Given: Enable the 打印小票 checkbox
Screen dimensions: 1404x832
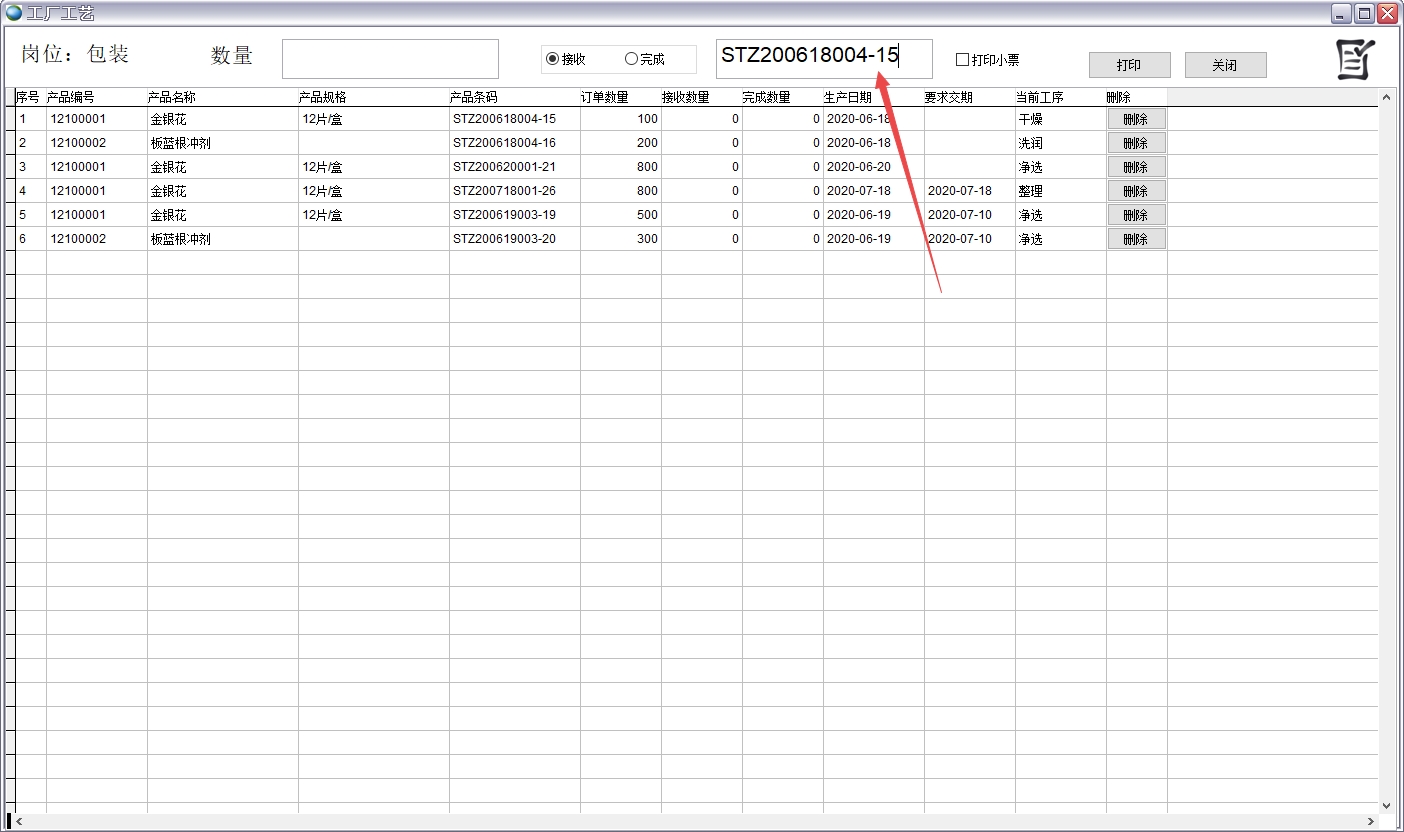Looking at the screenshot, I should pyautogui.click(x=962, y=60).
